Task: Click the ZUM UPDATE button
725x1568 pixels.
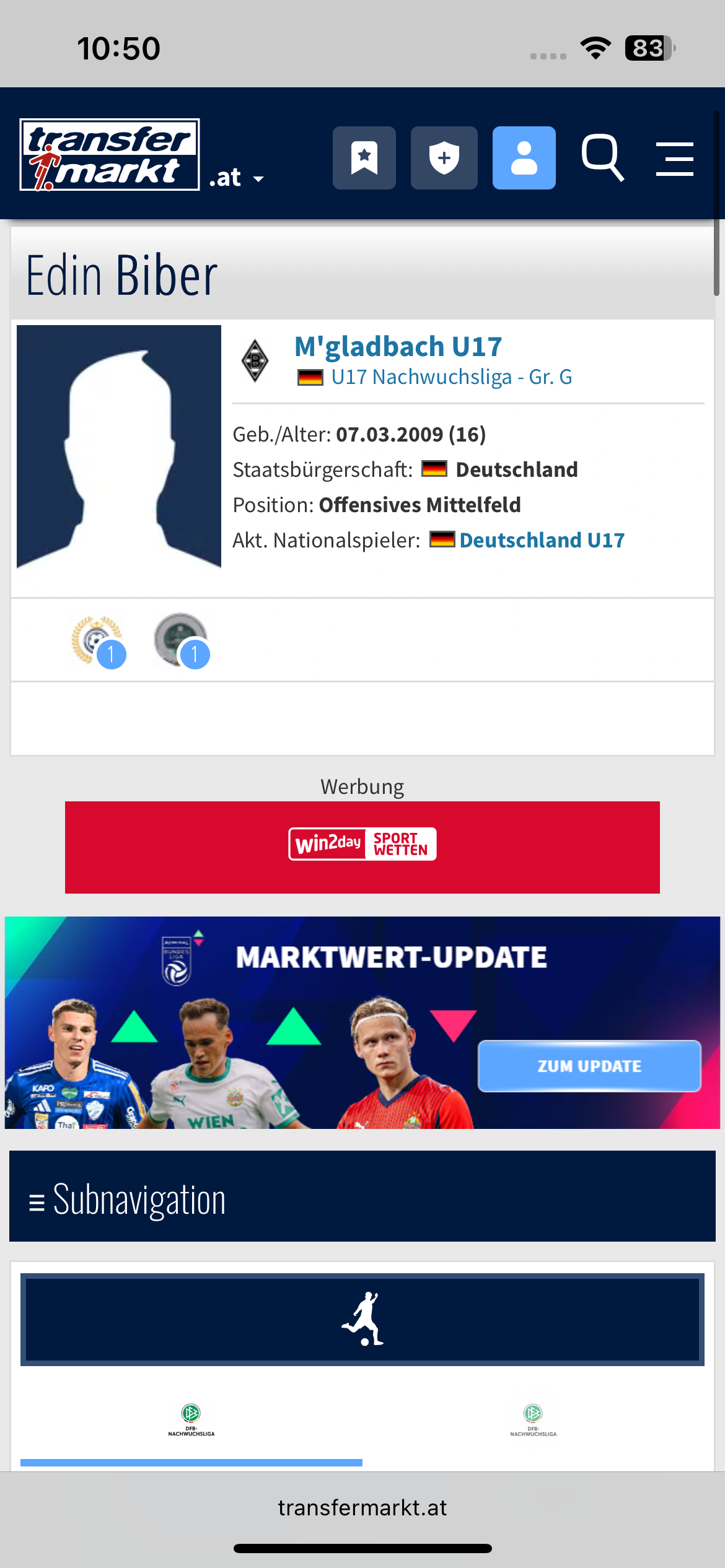Action: [589, 1066]
